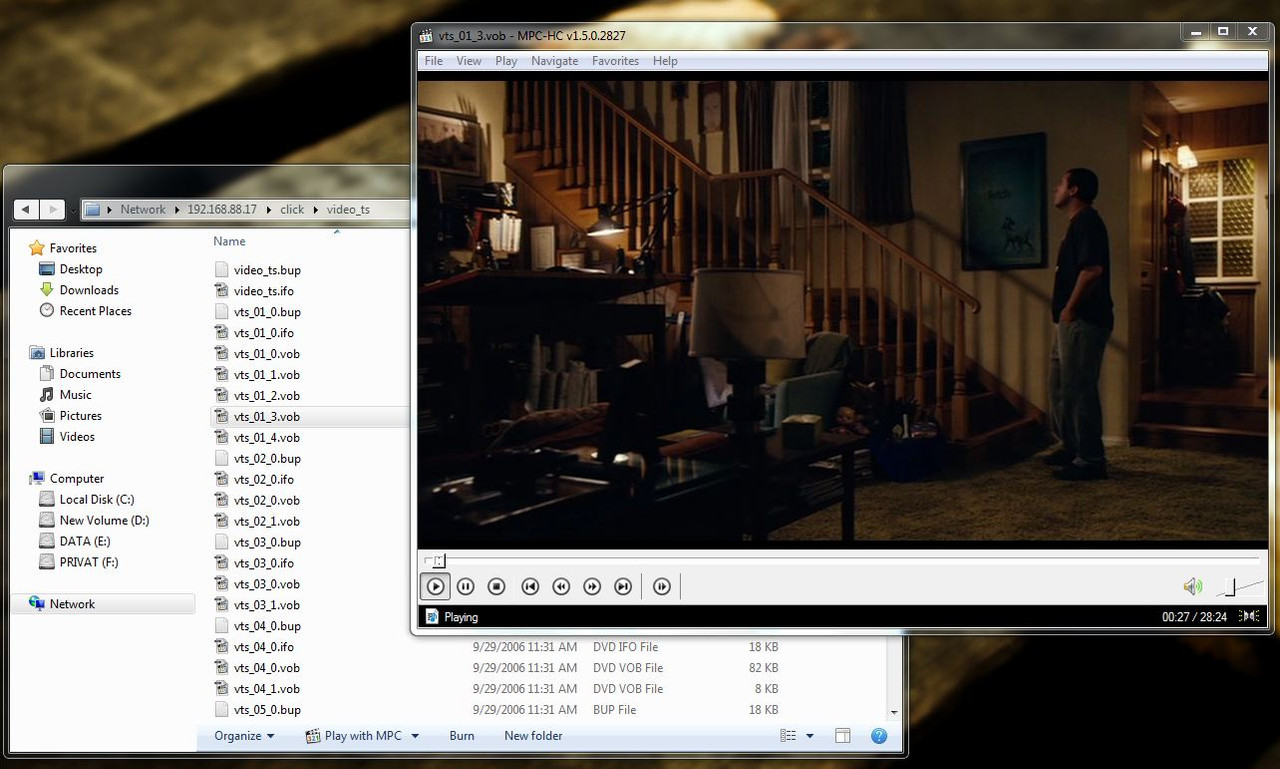
Task: Click the skip to previous chapter icon
Action: tap(530, 587)
